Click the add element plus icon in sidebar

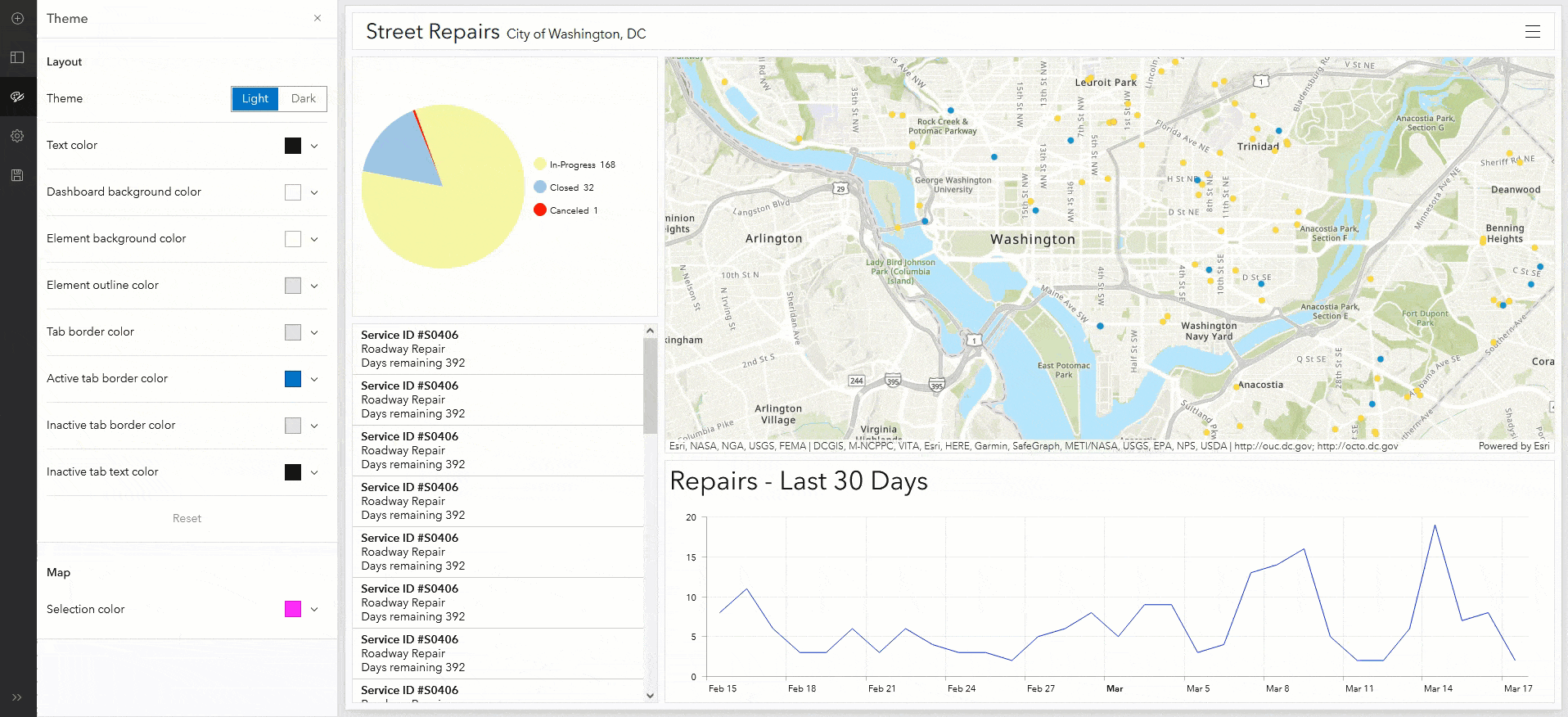coord(17,18)
